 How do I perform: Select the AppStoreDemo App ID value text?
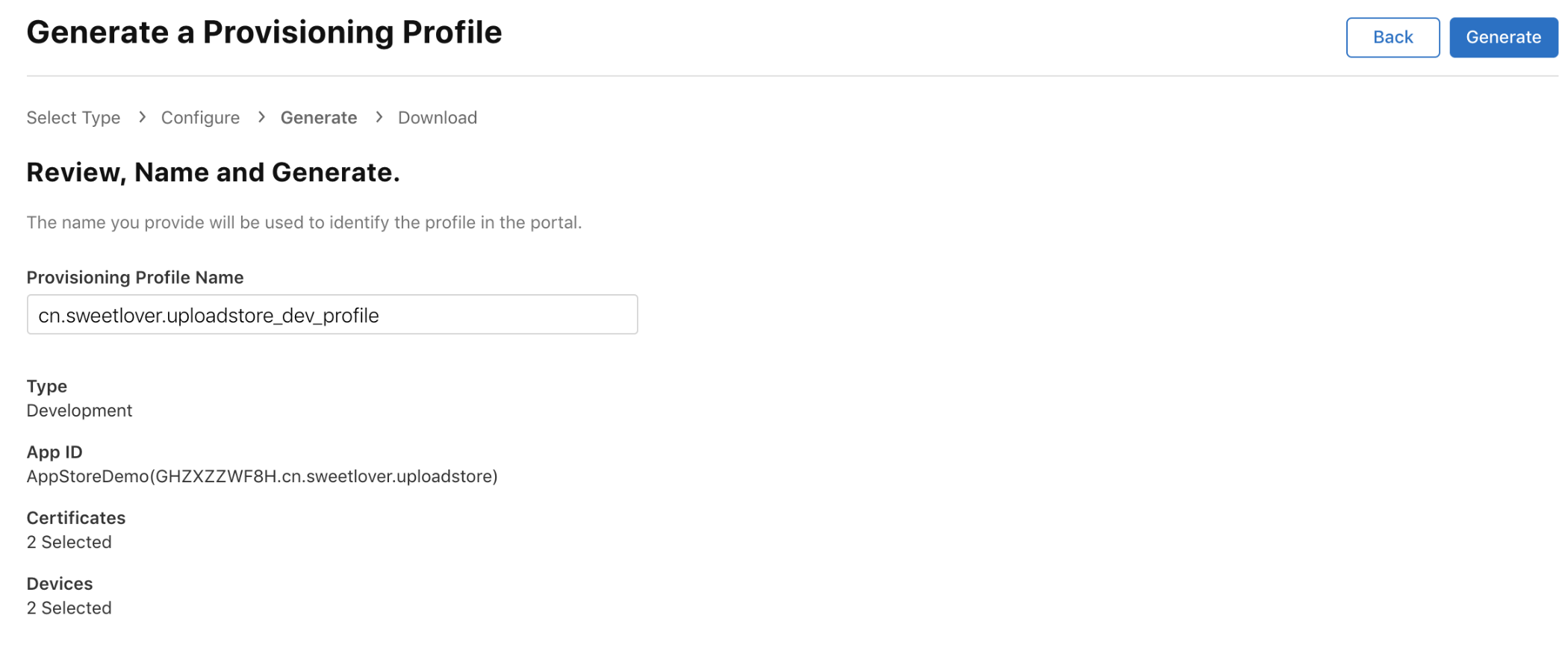click(262, 476)
